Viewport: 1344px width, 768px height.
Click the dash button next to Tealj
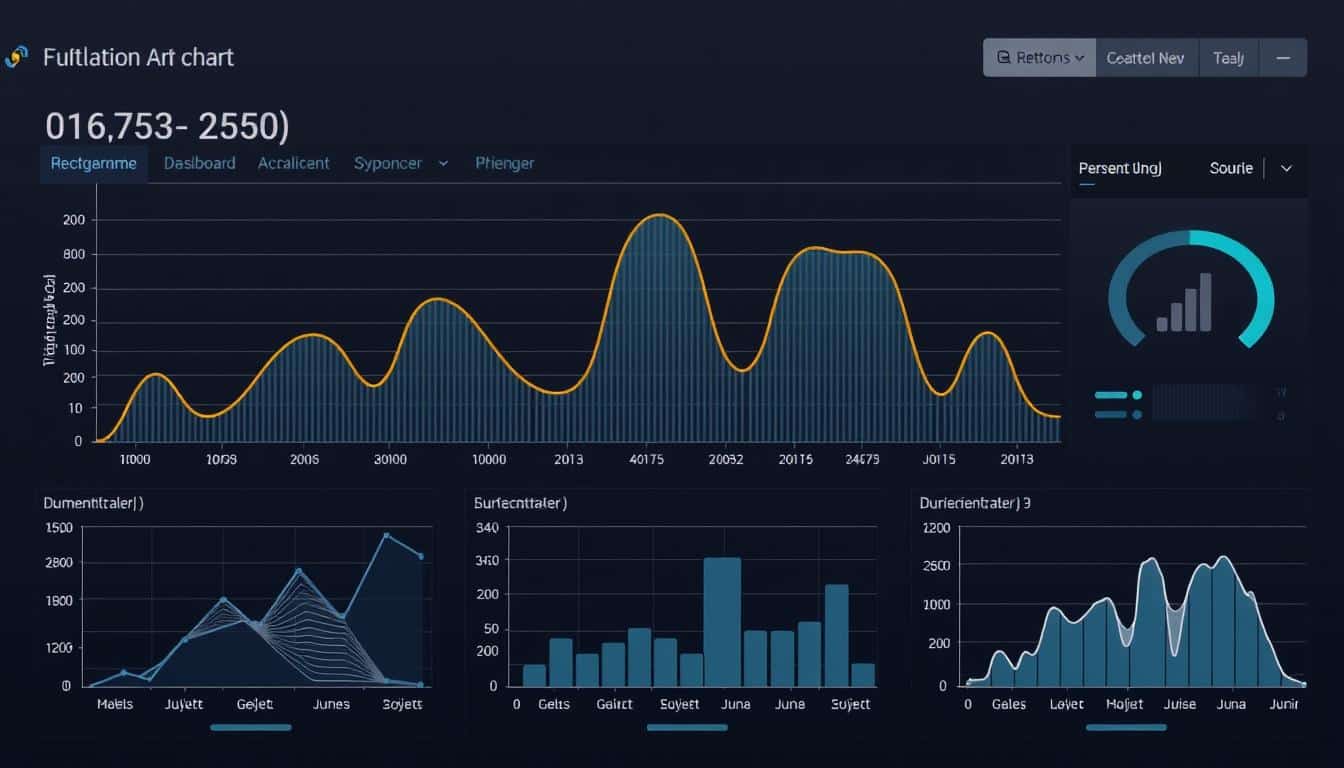1283,58
